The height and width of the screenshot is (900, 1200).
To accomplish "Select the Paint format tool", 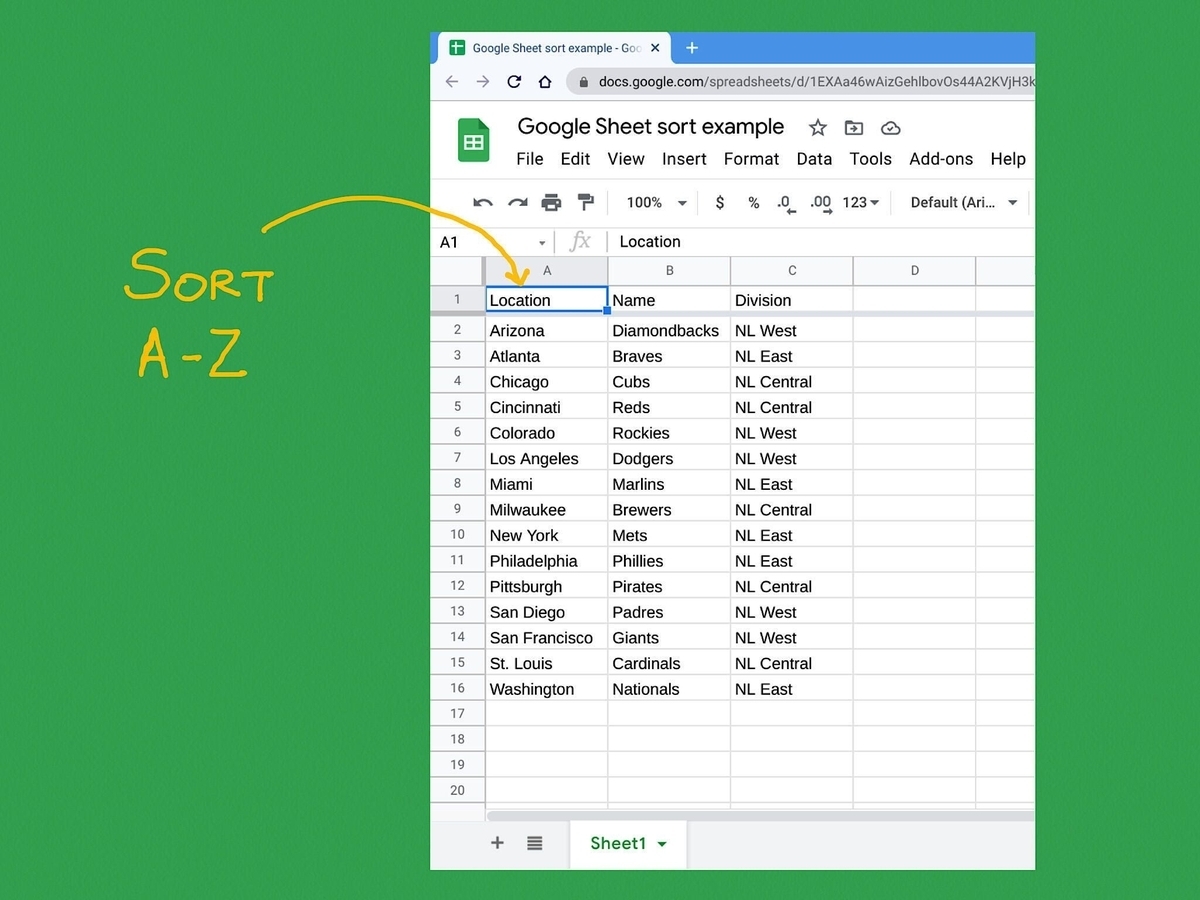I will [586, 202].
